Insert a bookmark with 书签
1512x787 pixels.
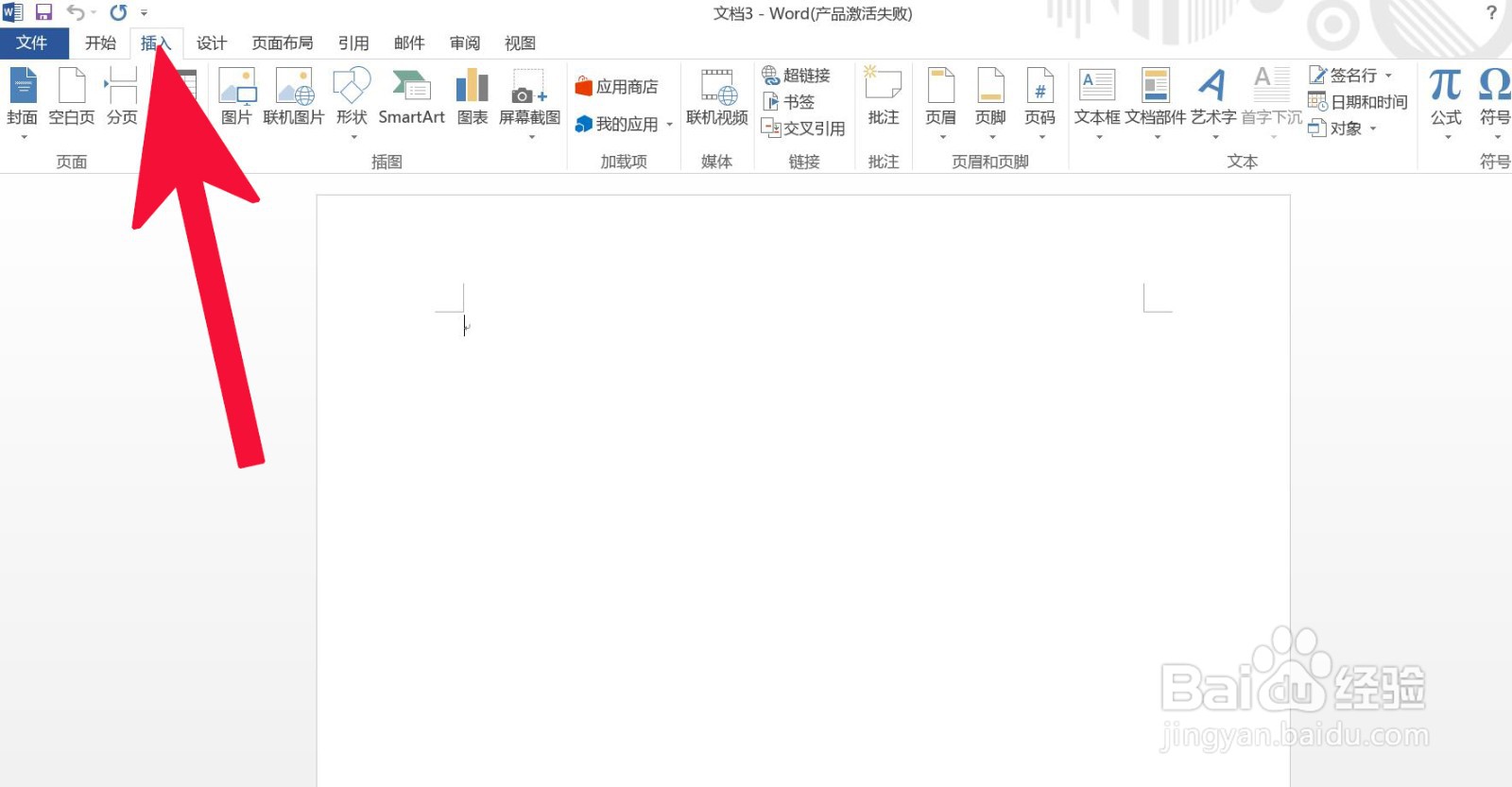point(788,101)
